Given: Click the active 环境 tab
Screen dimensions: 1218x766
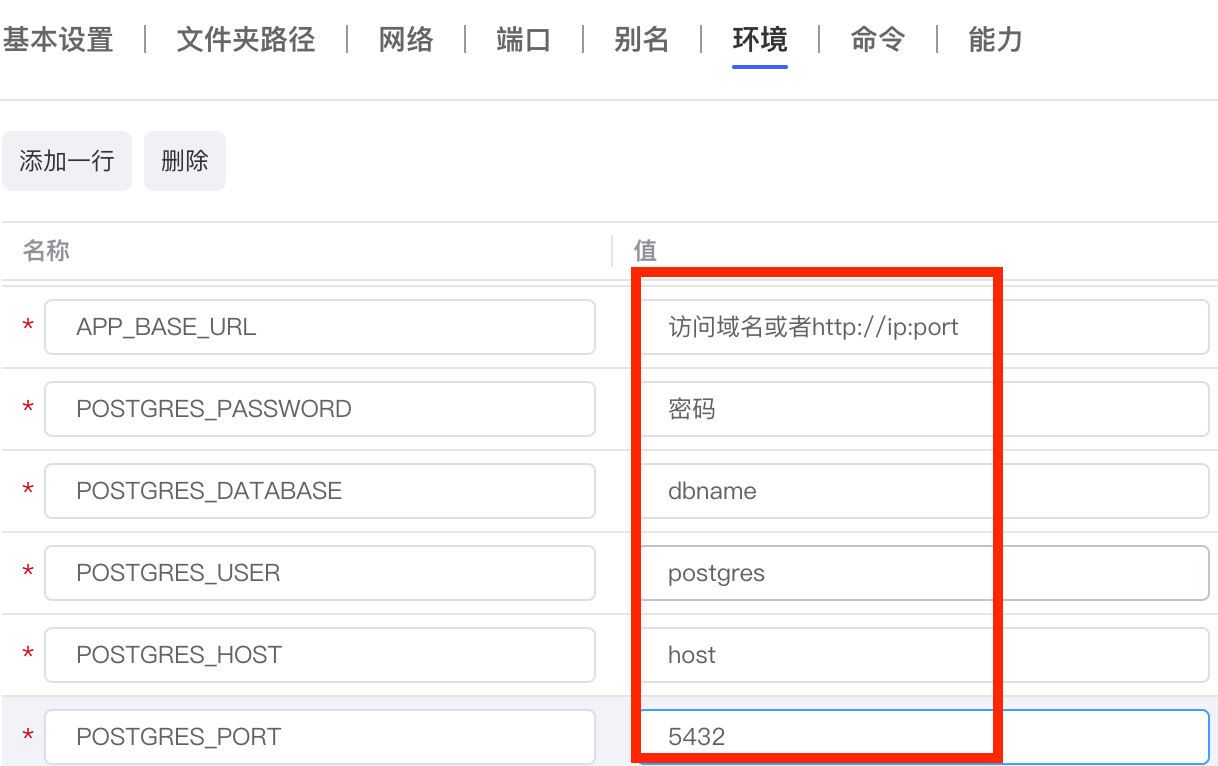Looking at the screenshot, I should (x=759, y=40).
